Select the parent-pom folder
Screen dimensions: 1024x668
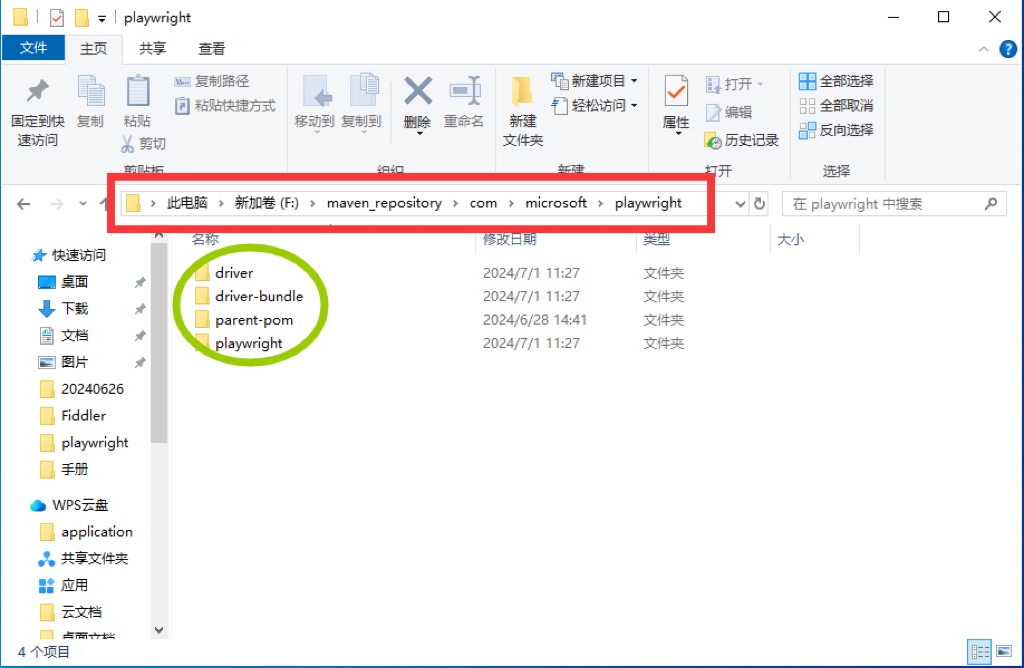pyautogui.click(x=244, y=320)
